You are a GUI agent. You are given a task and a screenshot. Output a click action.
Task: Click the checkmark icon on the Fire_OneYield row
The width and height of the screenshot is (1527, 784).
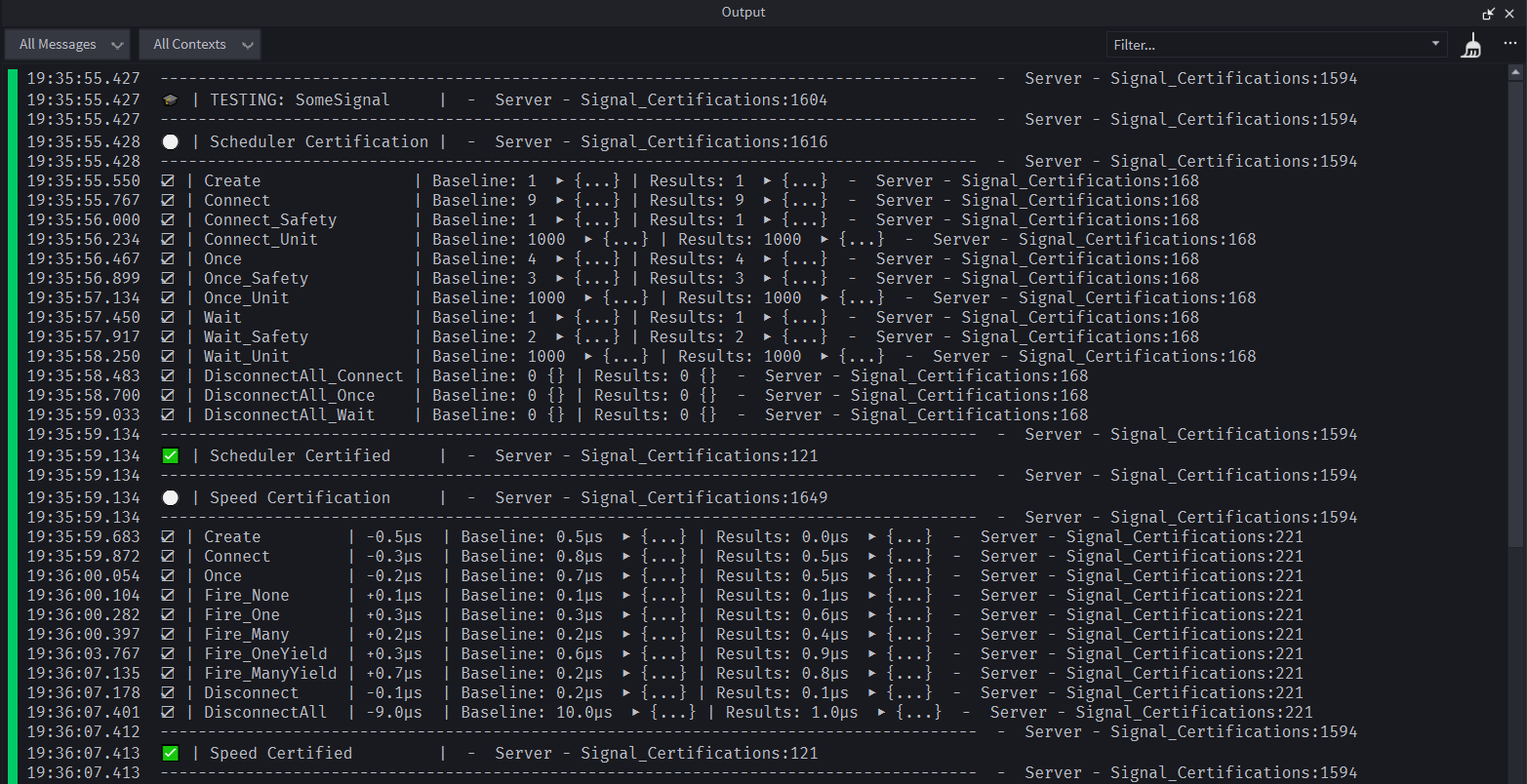[168, 653]
